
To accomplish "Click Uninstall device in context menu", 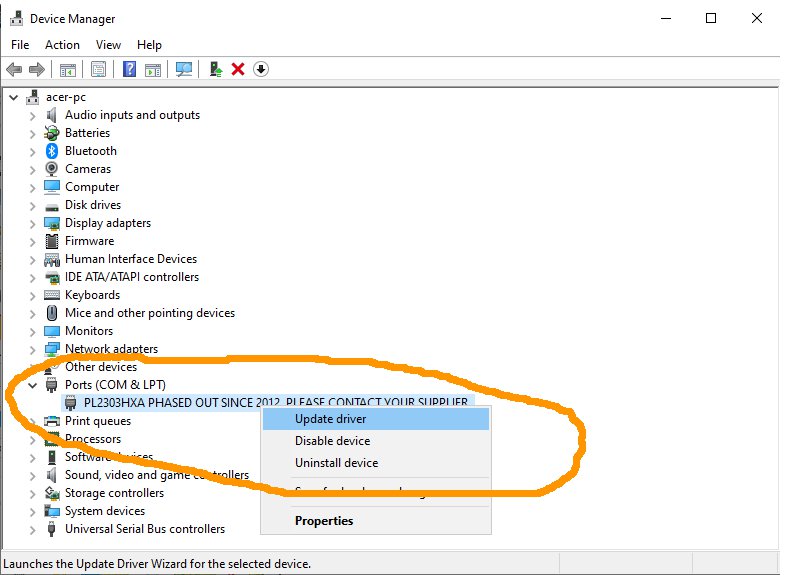I will coord(336,463).
